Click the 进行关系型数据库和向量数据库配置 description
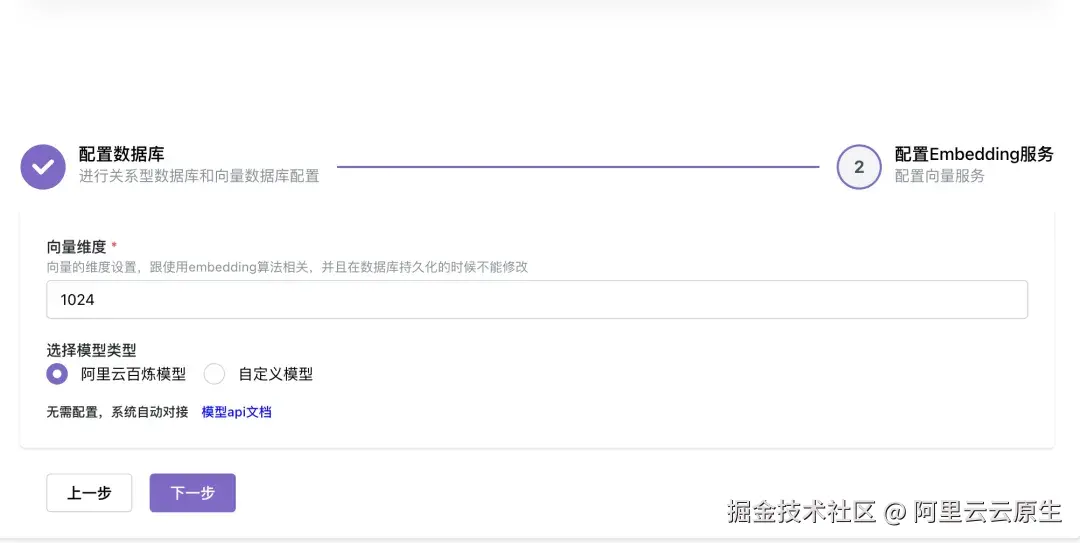The height and width of the screenshot is (543, 1080). point(199,176)
